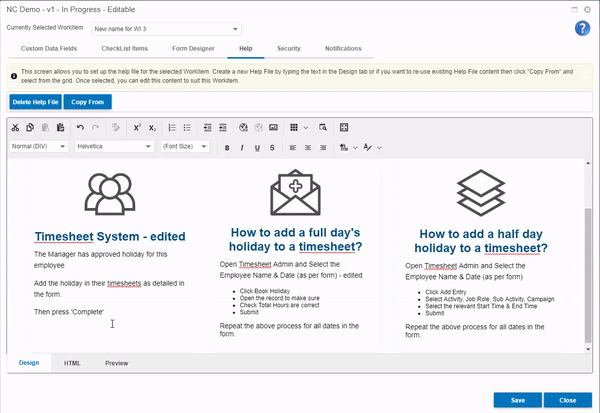600x413 pixels.
Task: Apply superscript formatting
Action: [x=137, y=127]
